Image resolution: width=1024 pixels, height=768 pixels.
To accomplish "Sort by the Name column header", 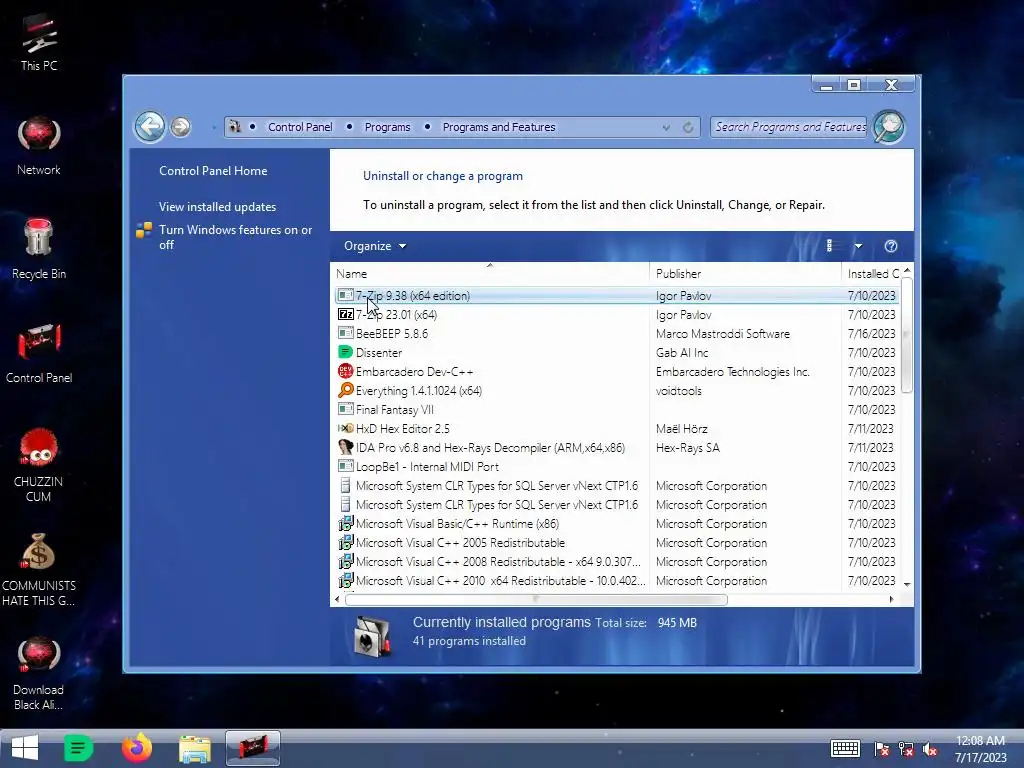I will (490, 273).
